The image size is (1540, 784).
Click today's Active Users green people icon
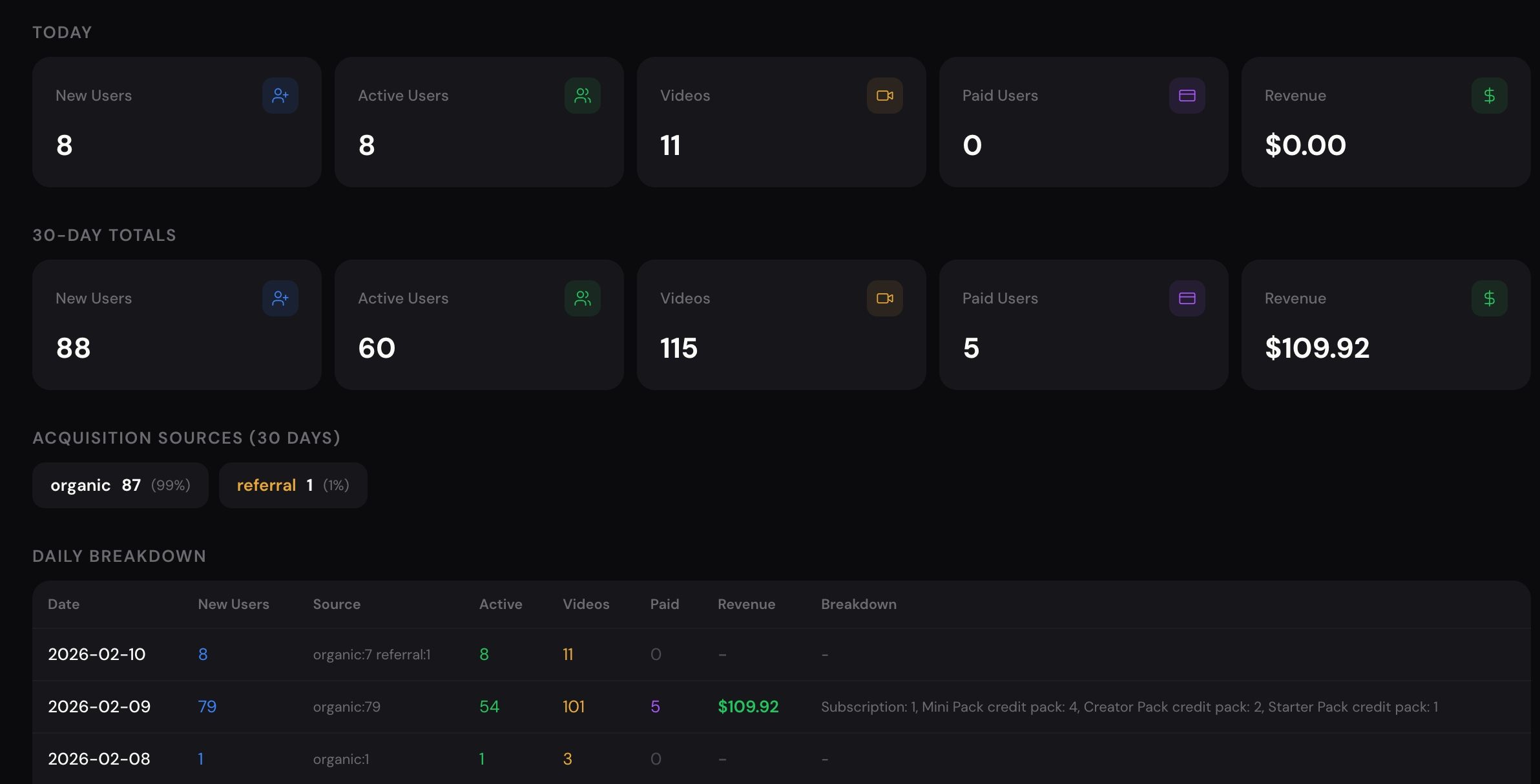tap(582, 96)
